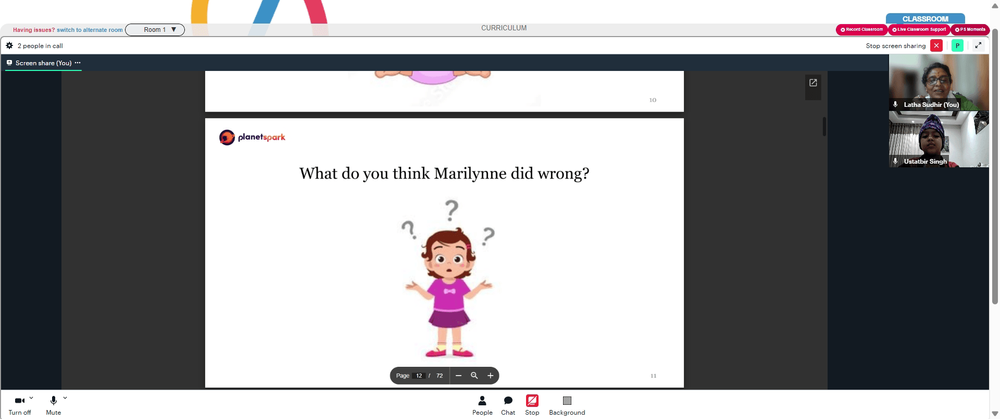This screenshot has width=1000, height=419.
Task: Click the PDF viewer vertical scrollbar
Action: (824, 126)
